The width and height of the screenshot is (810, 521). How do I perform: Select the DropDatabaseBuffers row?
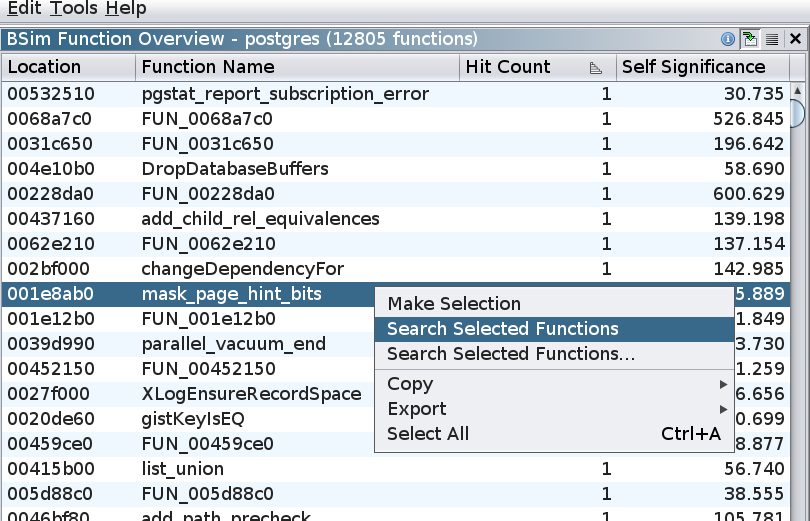pos(235,169)
